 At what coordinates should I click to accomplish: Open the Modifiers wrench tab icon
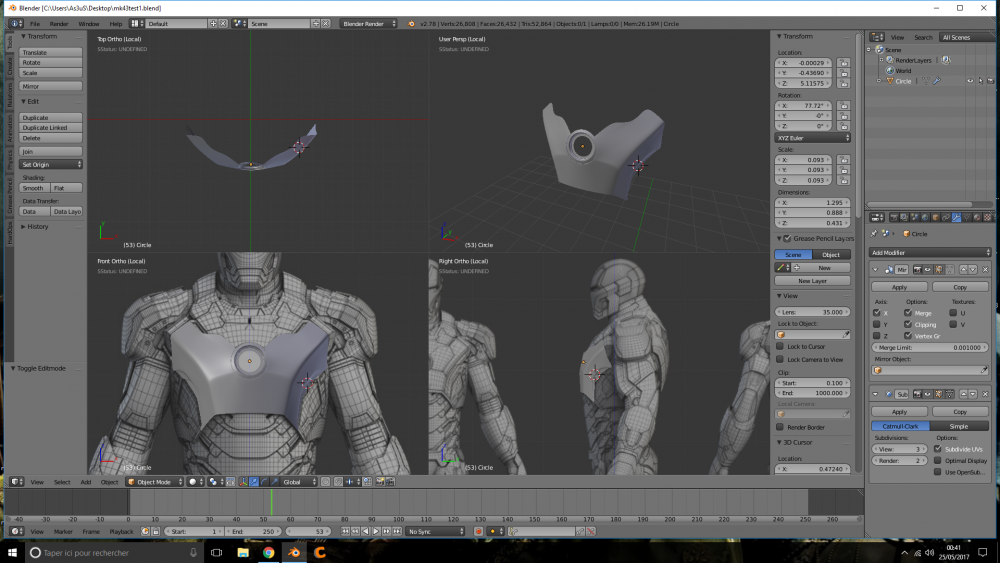[x=957, y=217]
